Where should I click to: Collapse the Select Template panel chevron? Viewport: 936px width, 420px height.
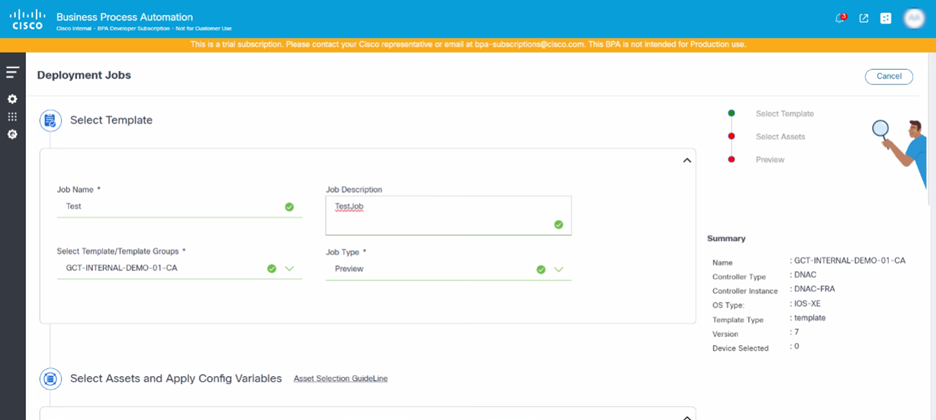(687, 160)
